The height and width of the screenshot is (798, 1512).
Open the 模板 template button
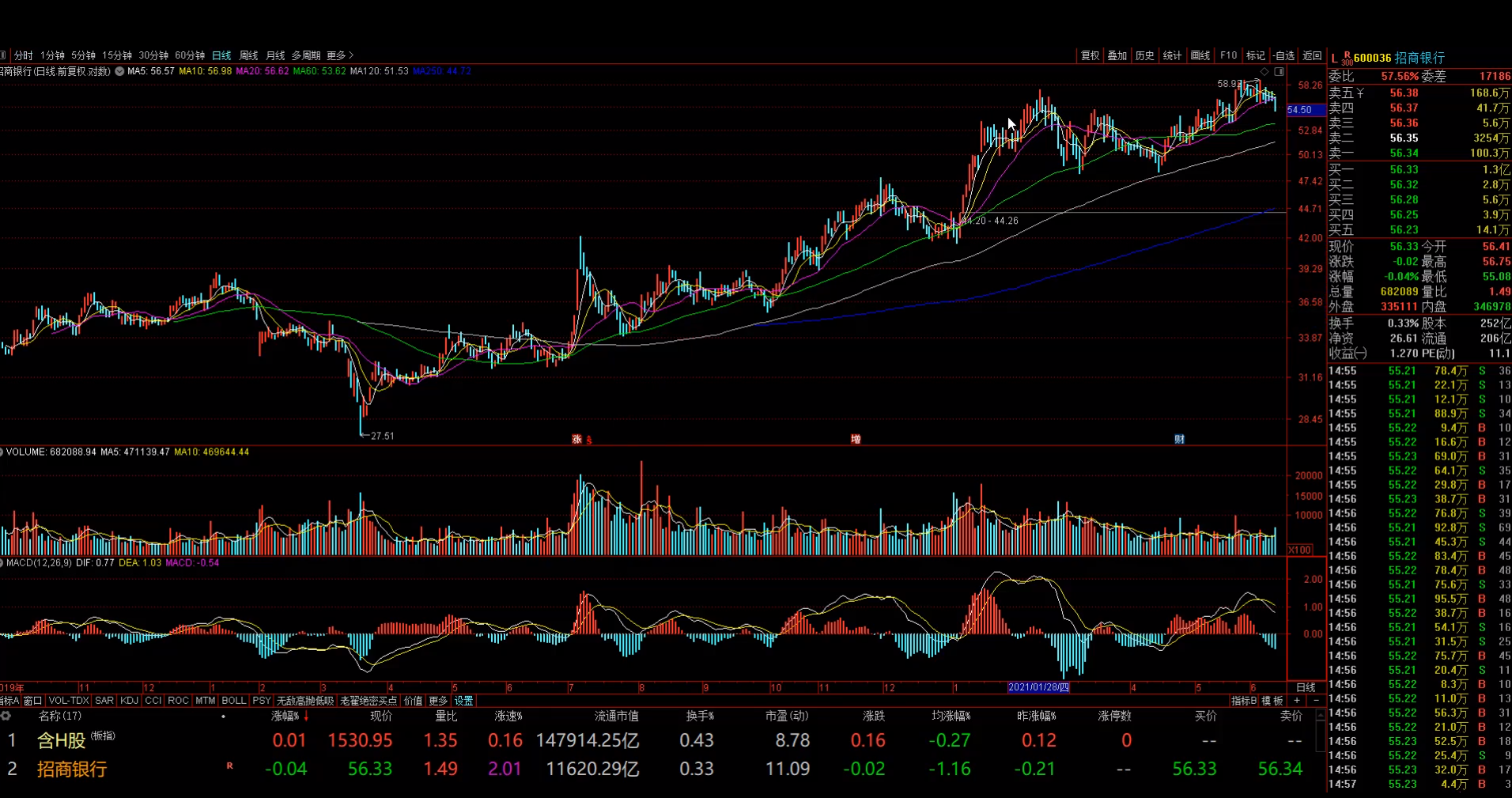point(1272,701)
